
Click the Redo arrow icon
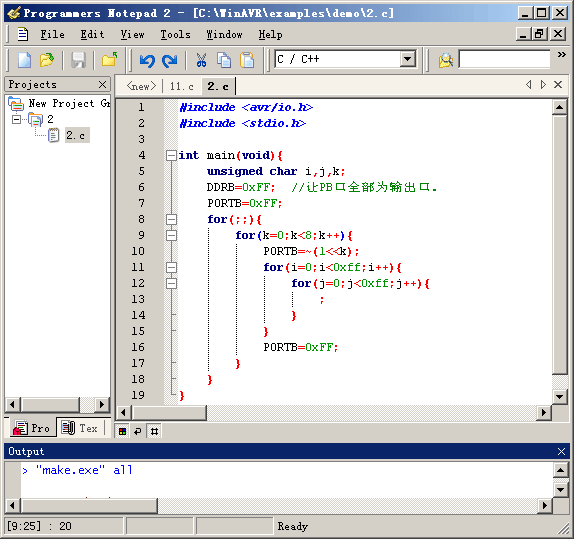[169, 60]
